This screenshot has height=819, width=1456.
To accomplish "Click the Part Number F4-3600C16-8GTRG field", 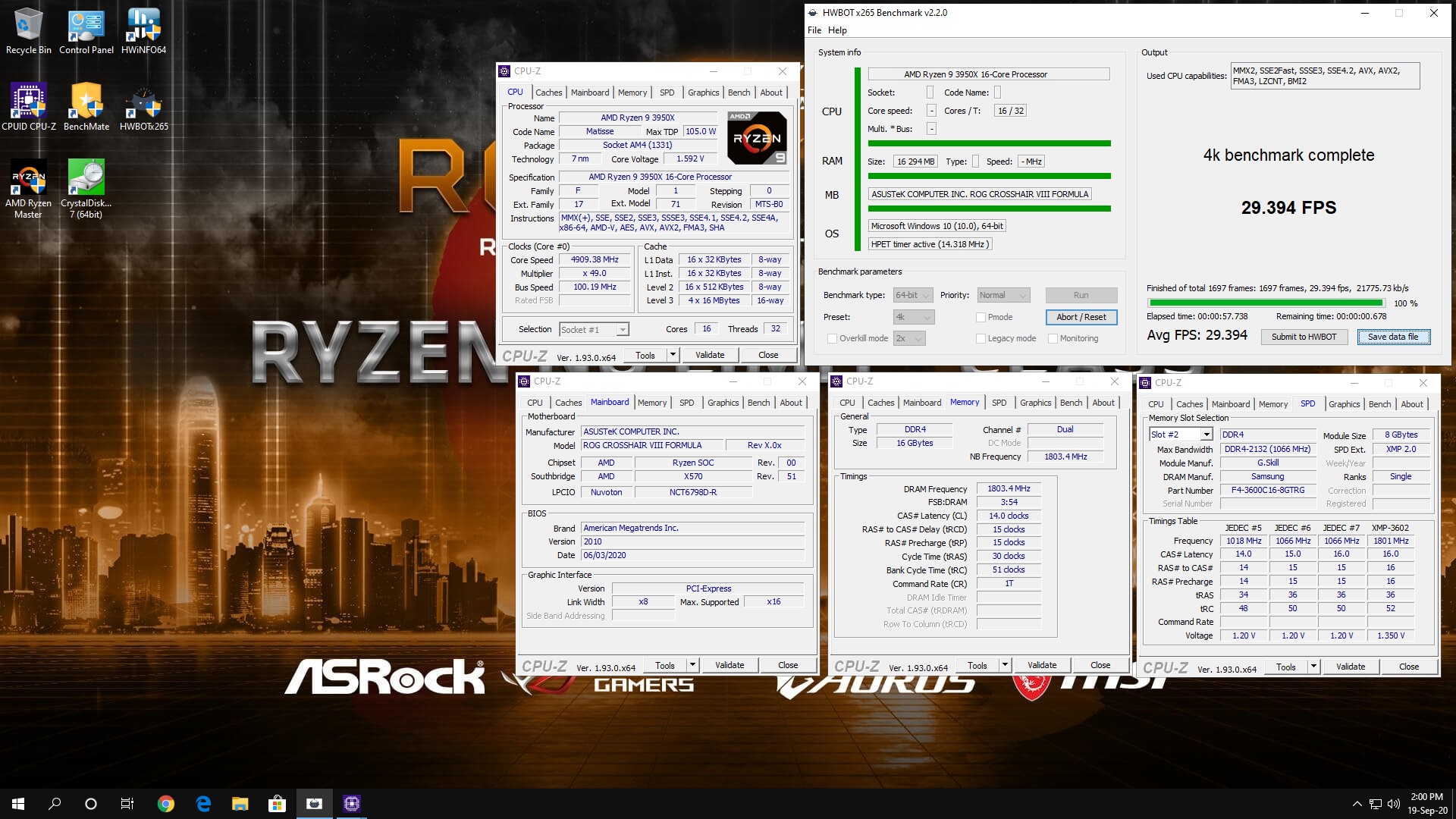I will pyautogui.click(x=1267, y=490).
